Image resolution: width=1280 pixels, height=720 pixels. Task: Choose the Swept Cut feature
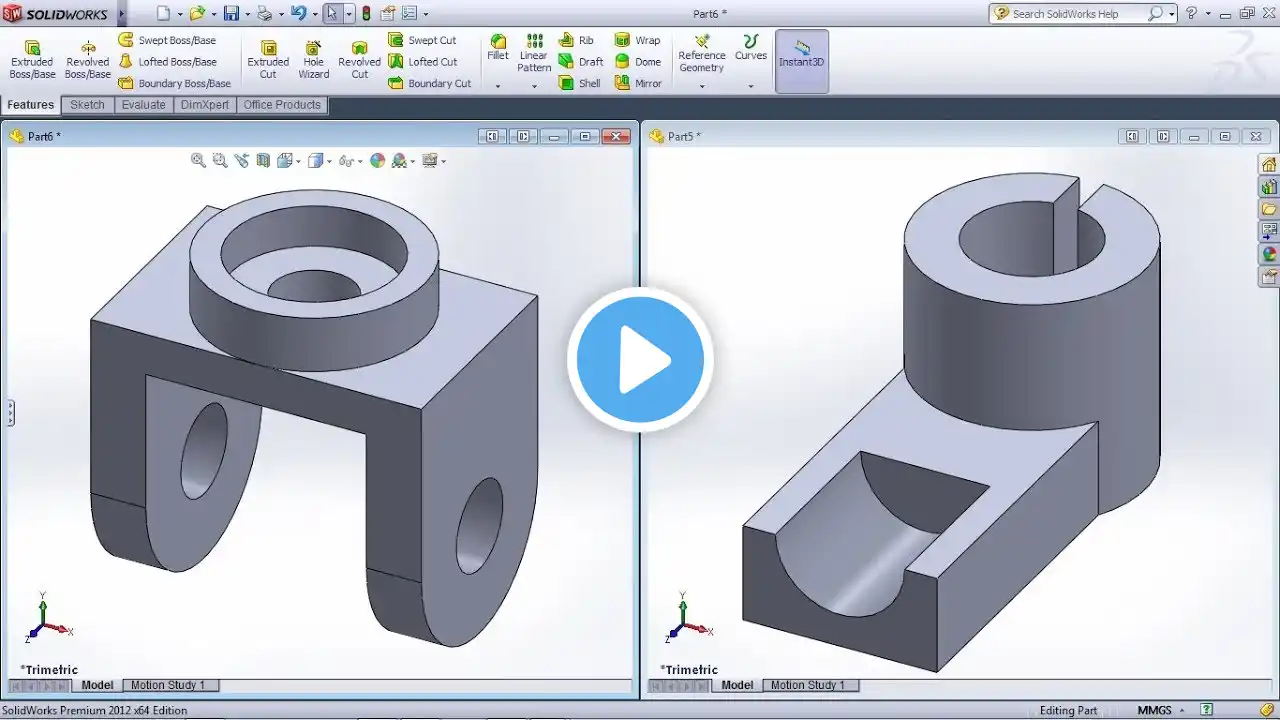(x=422, y=40)
